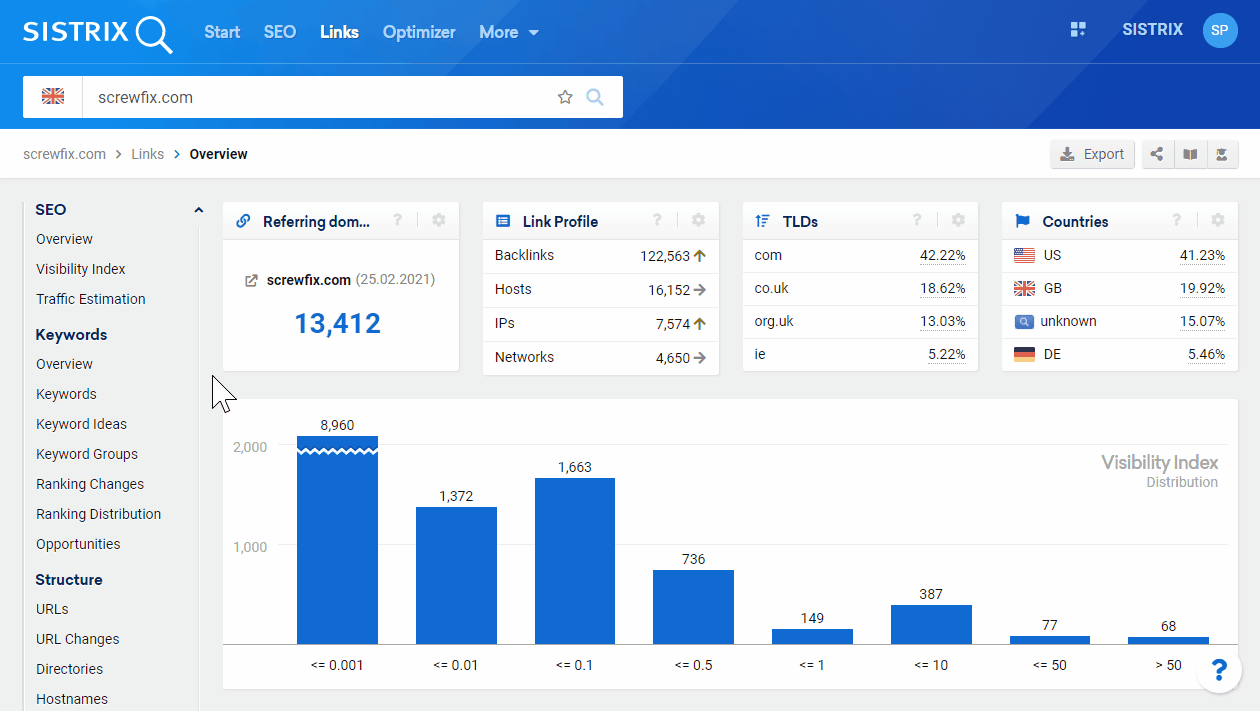The height and width of the screenshot is (711, 1260).
Task: Click Networks value 4,650
Action: [x=673, y=358]
